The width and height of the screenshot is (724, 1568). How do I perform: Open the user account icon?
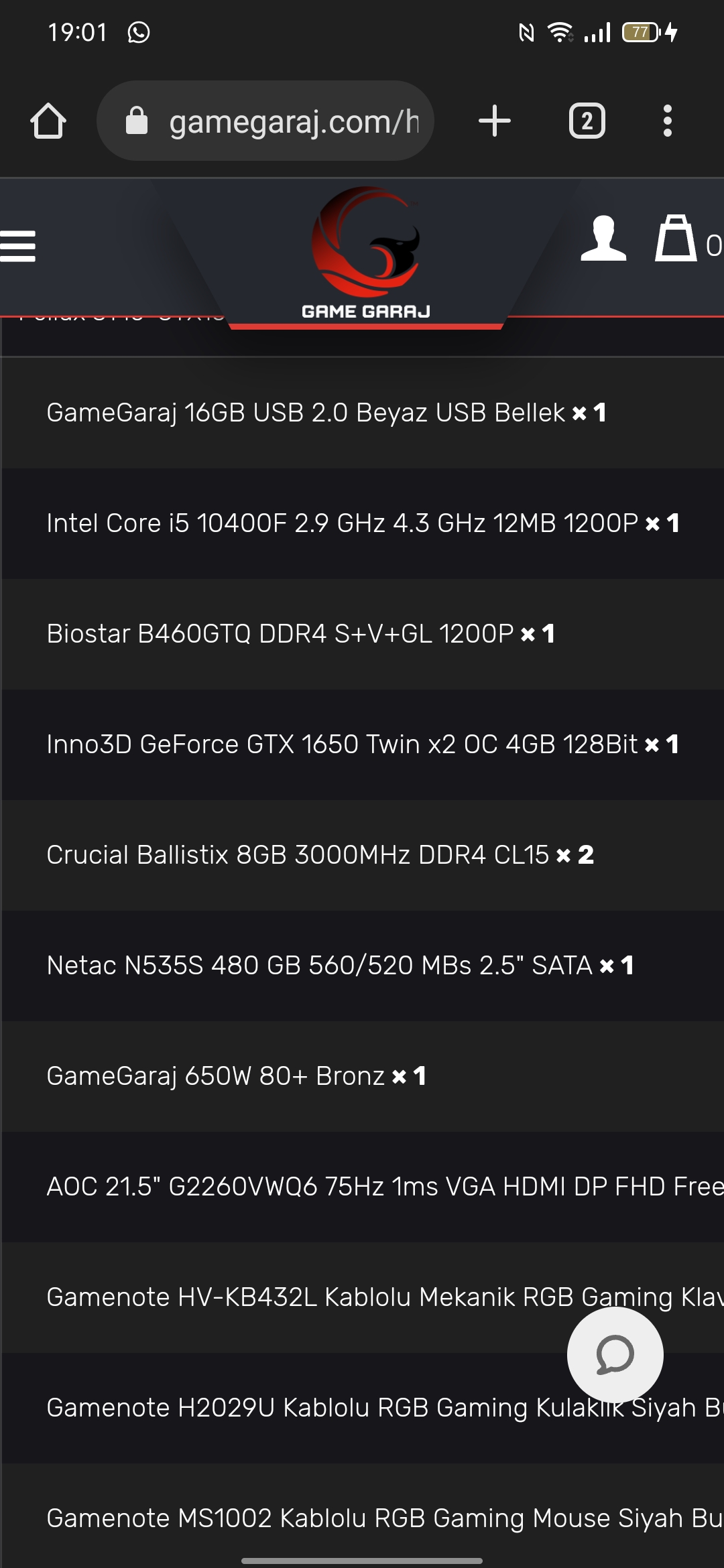pos(603,239)
